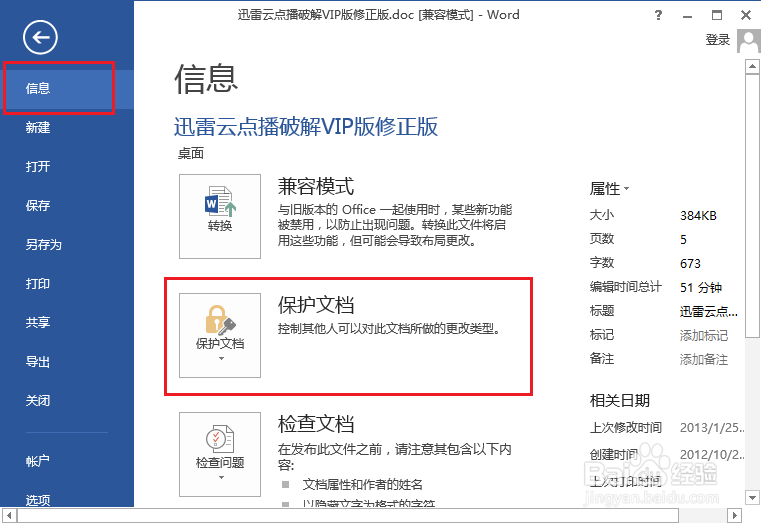
Task: Close the Word window
Action: 746,16
